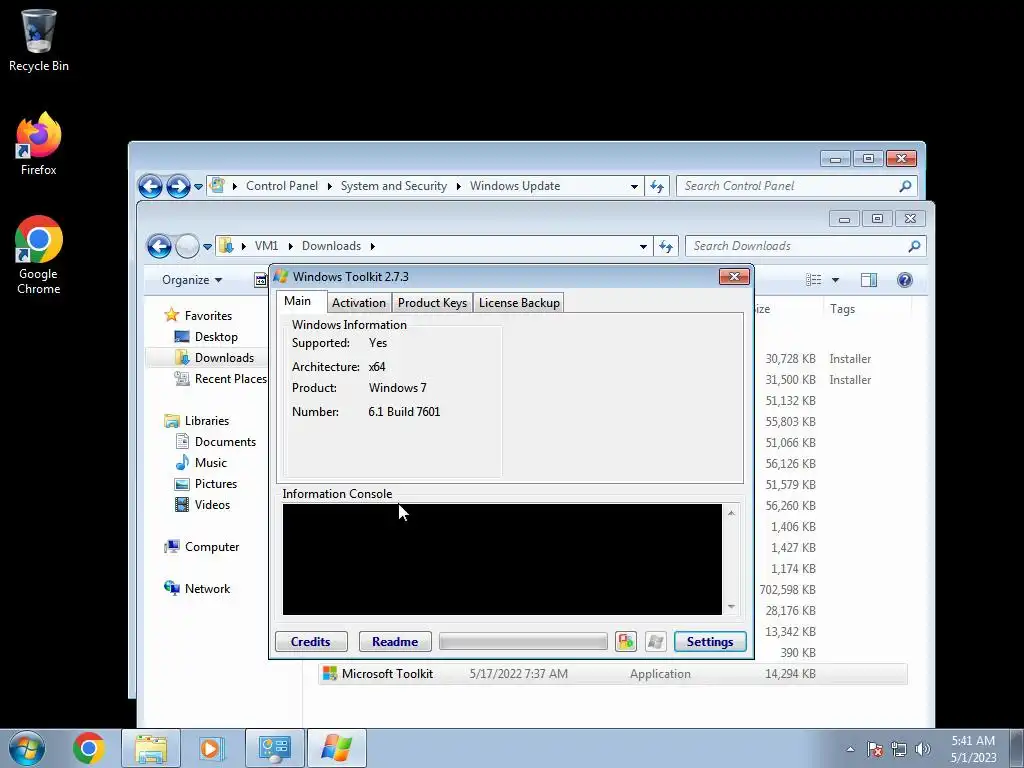Image resolution: width=1024 pixels, height=768 pixels.
Task: Open Settings in Windows Toolkit
Action: point(710,641)
